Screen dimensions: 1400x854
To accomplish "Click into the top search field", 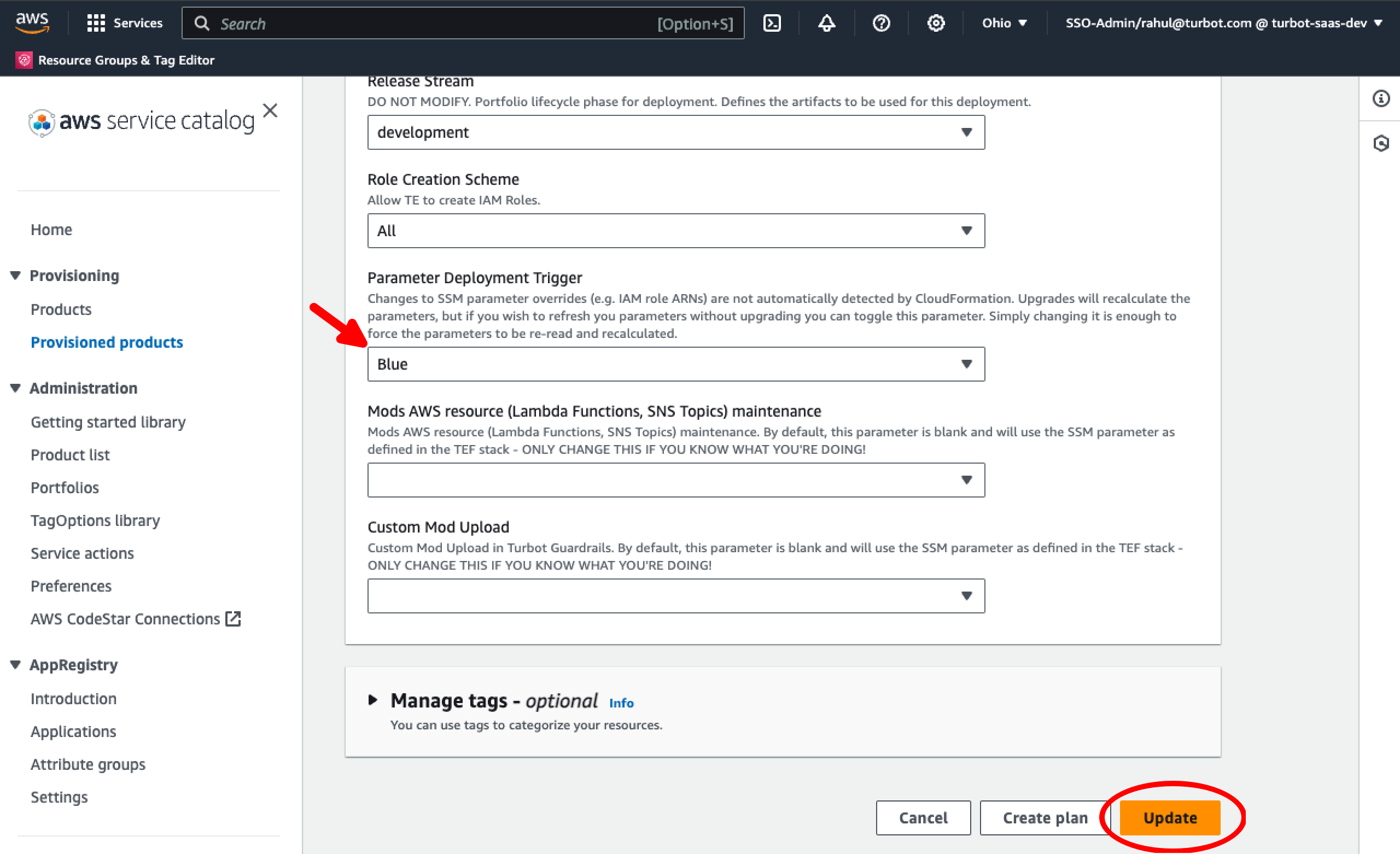I will (398, 23).
